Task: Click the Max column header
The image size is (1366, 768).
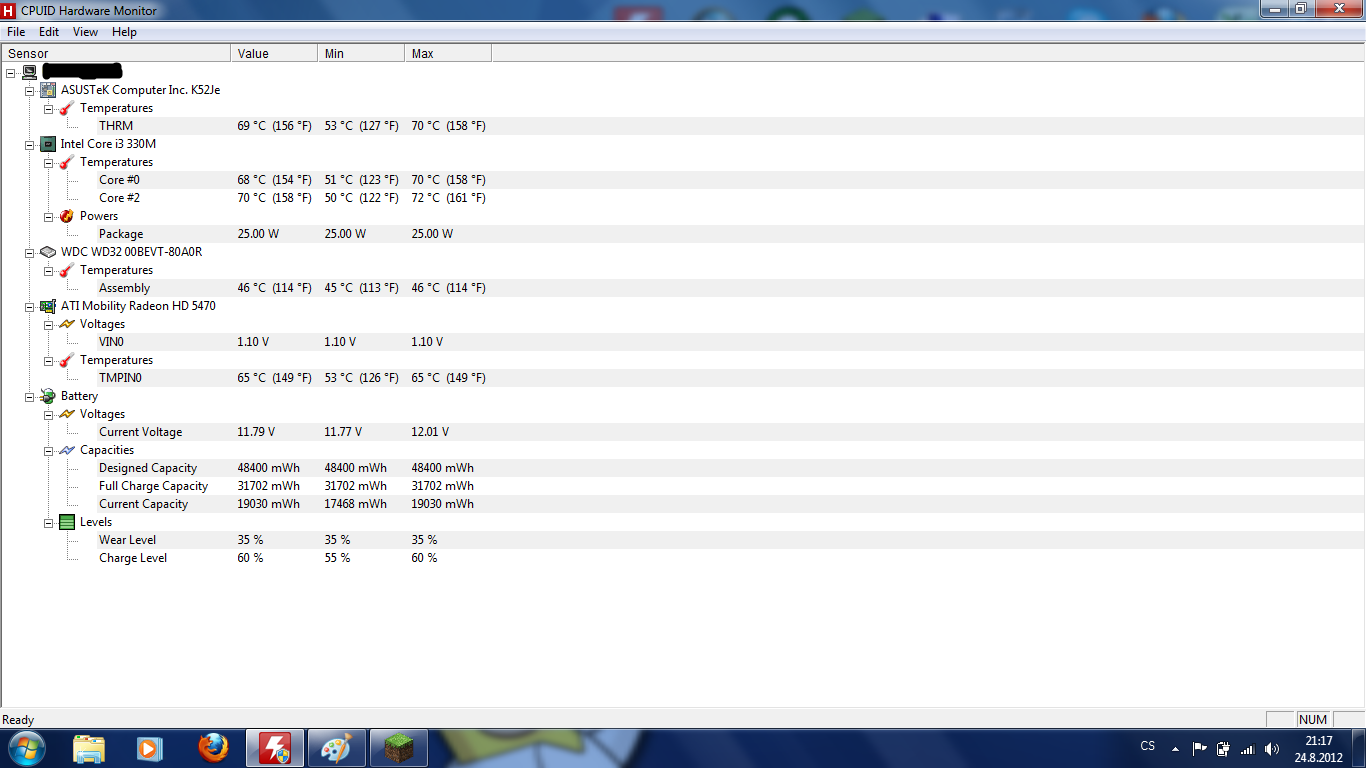Action: (x=447, y=54)
